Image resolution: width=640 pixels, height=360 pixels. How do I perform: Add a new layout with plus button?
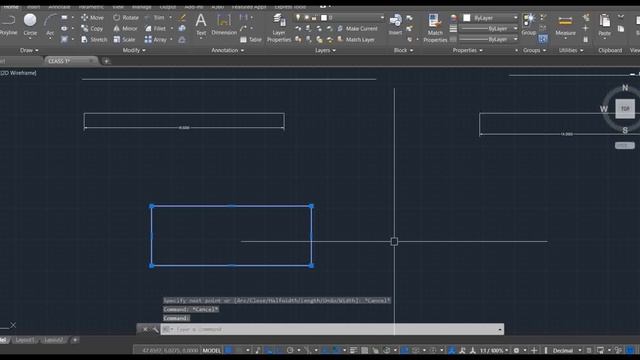pos(75,340)
